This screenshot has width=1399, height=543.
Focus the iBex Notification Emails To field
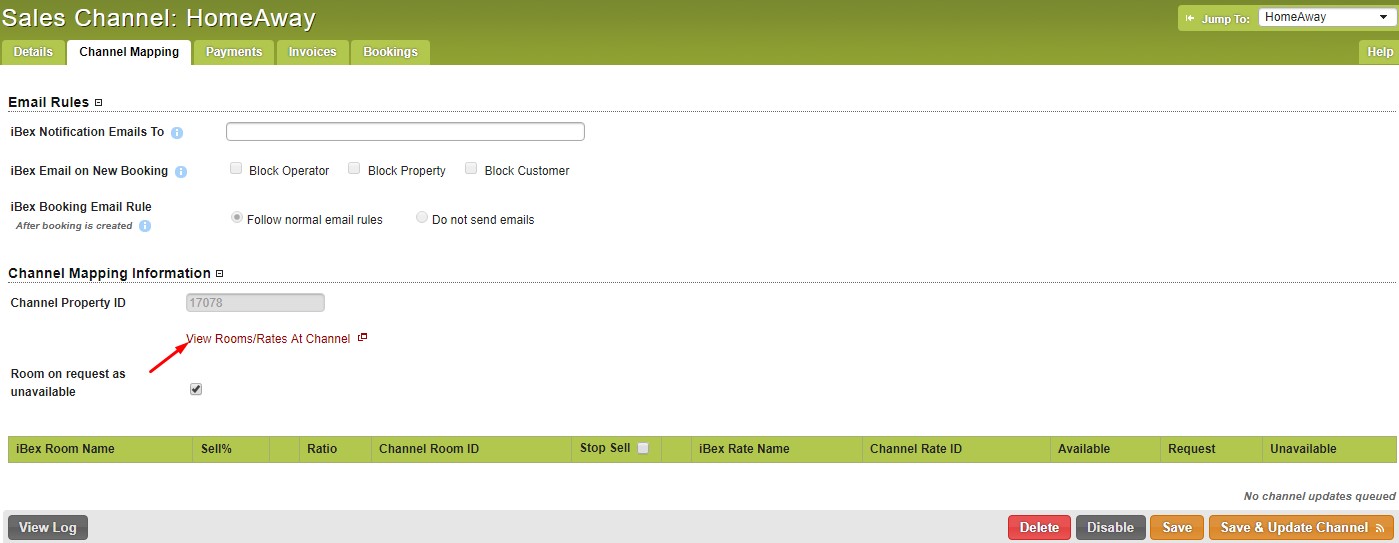[405, 132]
